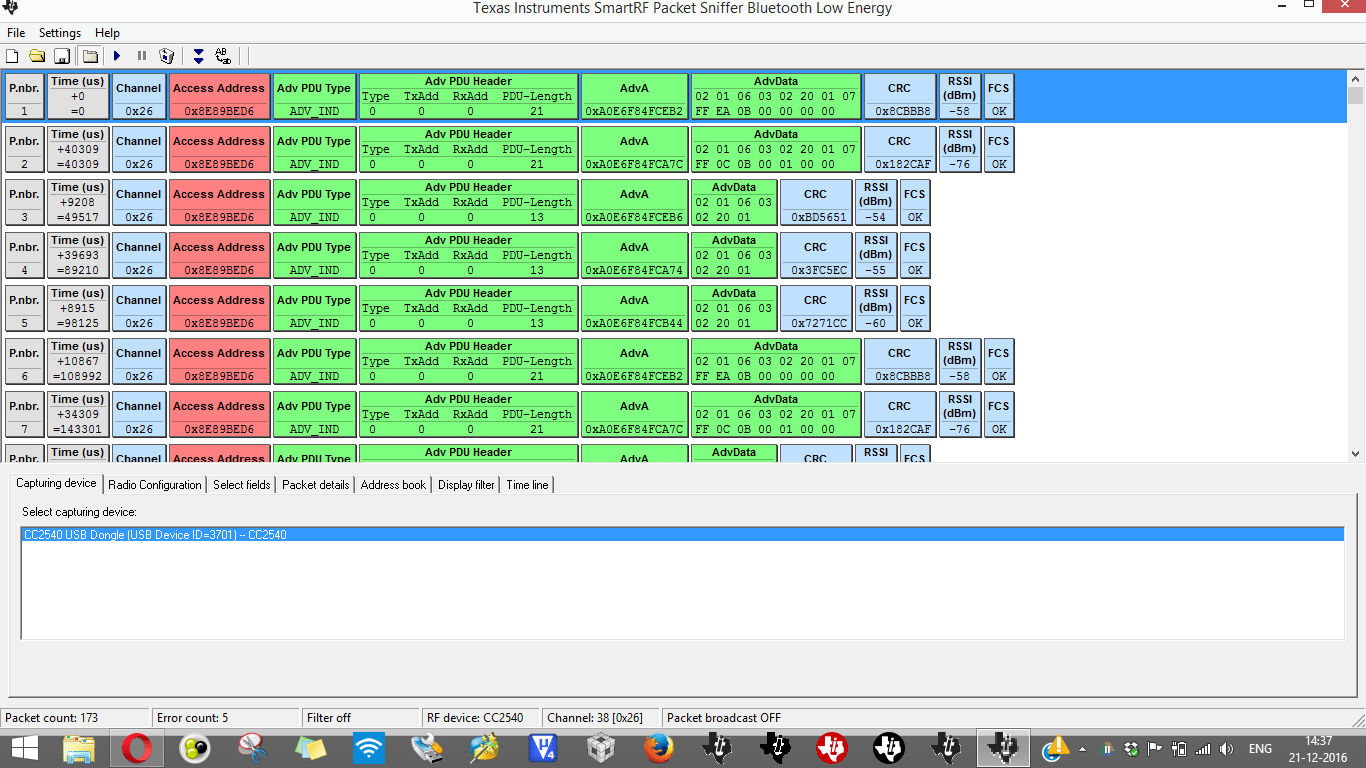
Task: Clear captured packets with the trash icon
Action: click(167, 56)
